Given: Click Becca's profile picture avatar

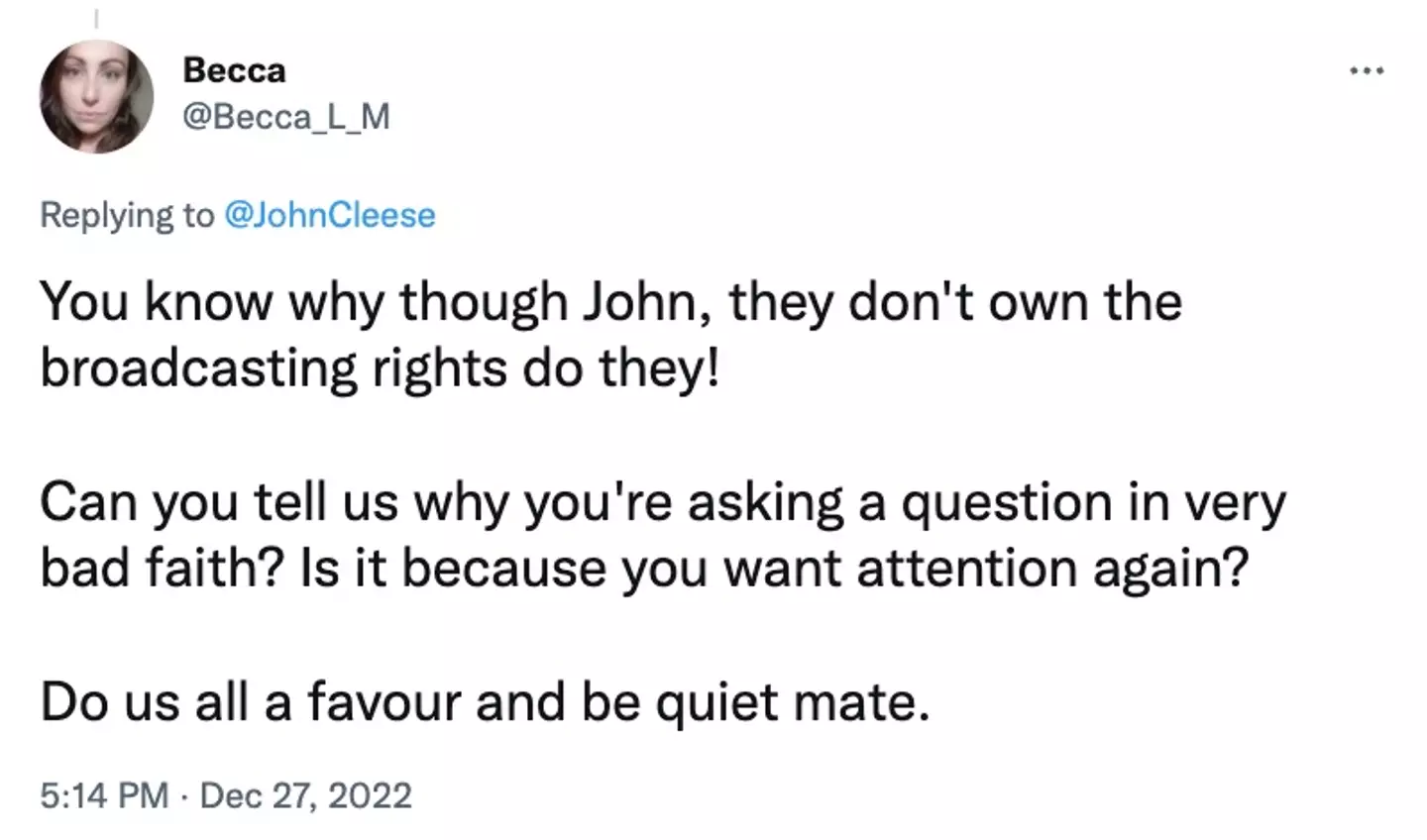Looking at the screenshot, I should coord(96,96).
